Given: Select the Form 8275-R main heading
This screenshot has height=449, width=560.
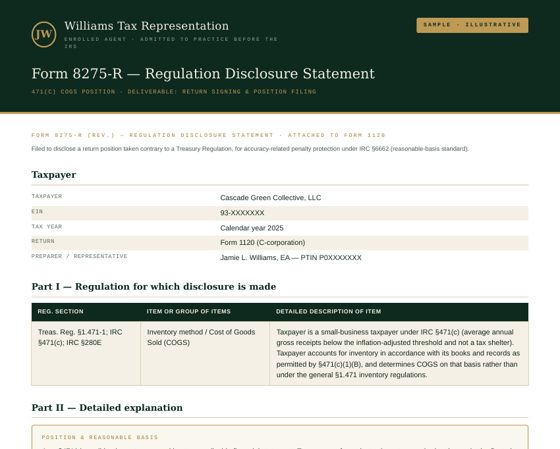Looking at the screenshot, I should pyautogui.click(x=203, y=74).
